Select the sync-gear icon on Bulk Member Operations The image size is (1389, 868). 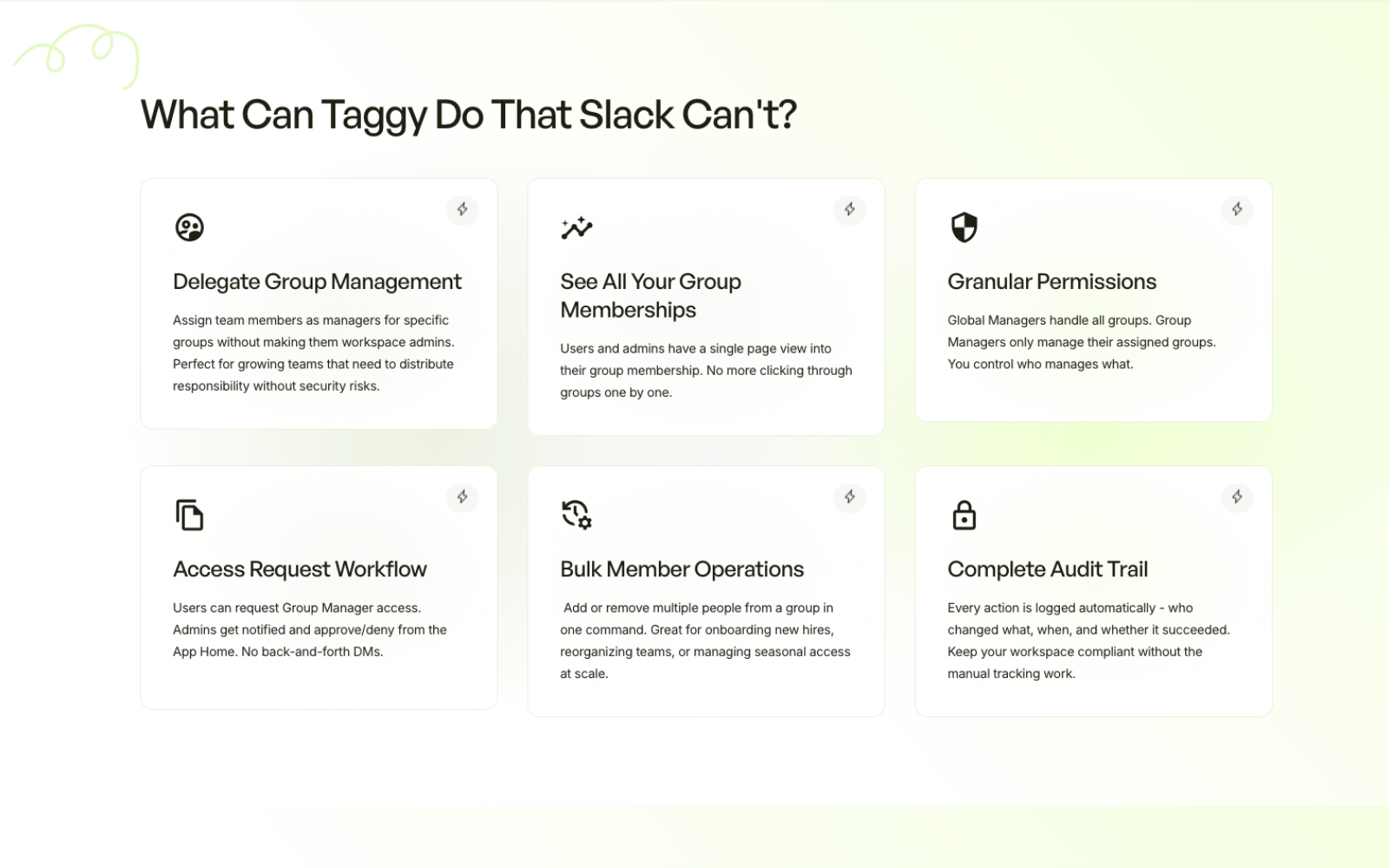coord(576,515)
